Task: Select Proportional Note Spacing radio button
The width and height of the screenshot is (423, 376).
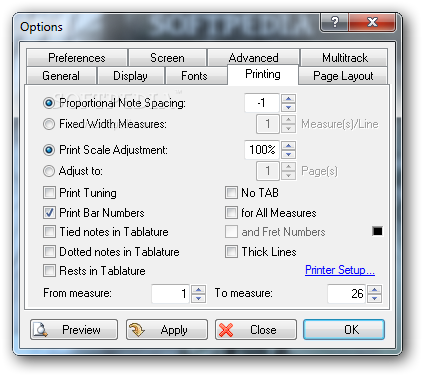Action: (49, 103)
